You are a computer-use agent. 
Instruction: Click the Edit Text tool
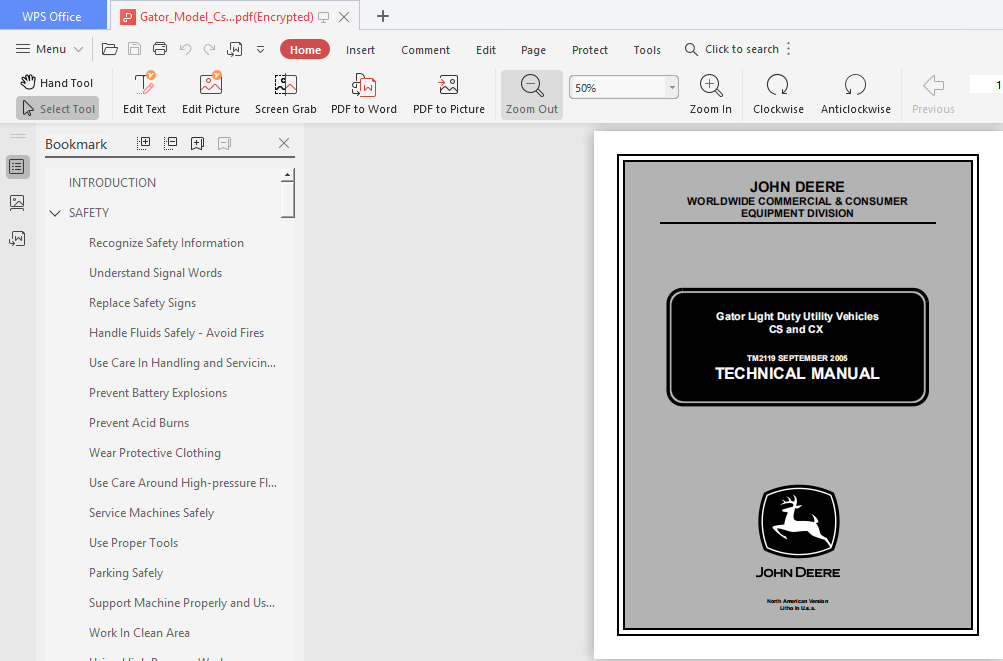[x=145, y=93]
